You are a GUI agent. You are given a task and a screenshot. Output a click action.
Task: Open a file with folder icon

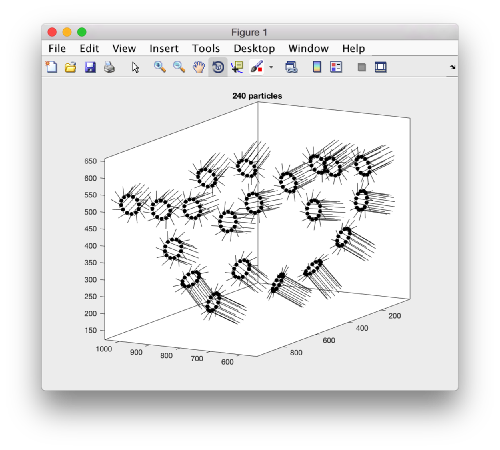[x=70, y=67]
